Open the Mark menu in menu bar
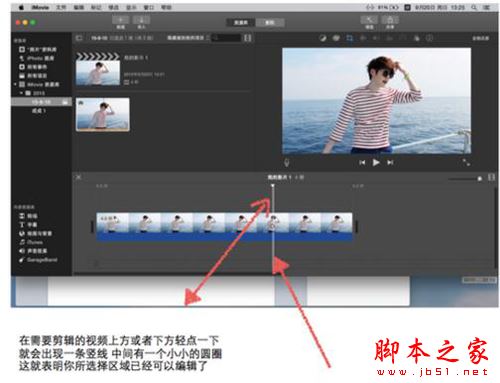This screenshot has width=500, height=383. (96, 7)
